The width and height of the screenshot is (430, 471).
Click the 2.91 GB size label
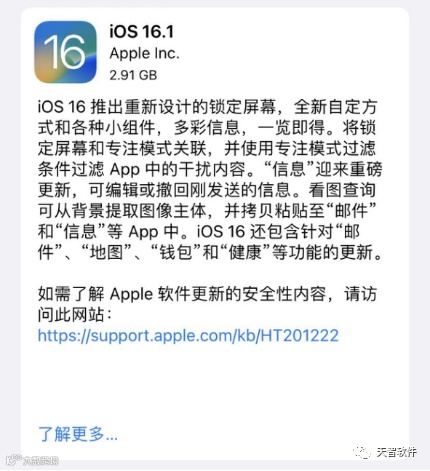[x=133, y=75]
